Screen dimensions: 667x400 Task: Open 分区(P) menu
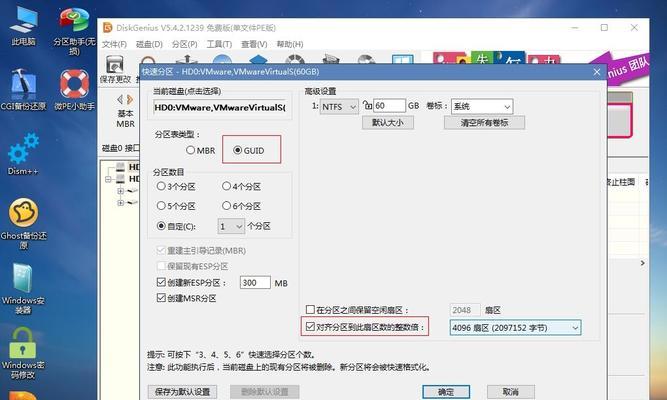[x=185, y=44]
